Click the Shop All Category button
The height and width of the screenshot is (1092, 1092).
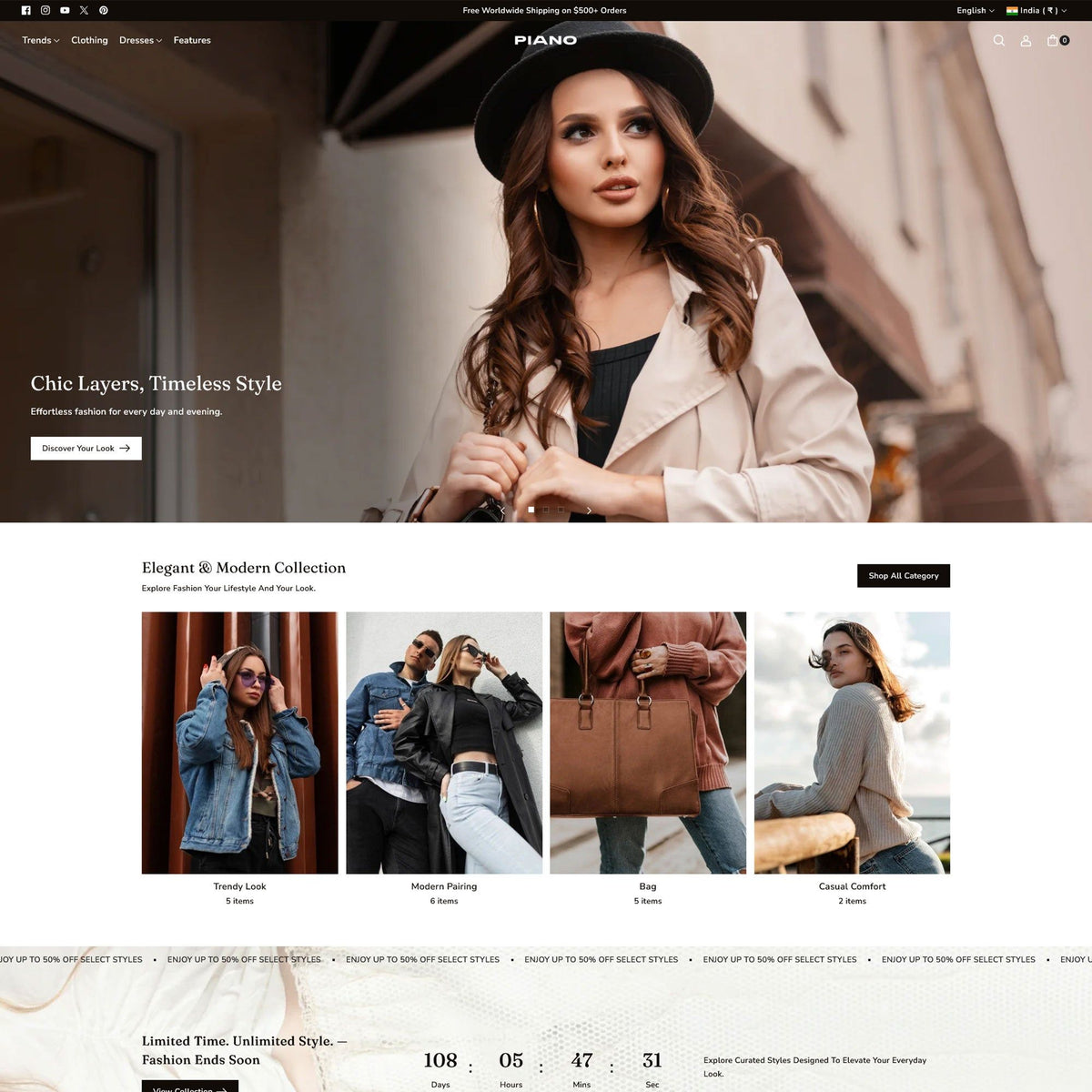[x=904, y=576]
